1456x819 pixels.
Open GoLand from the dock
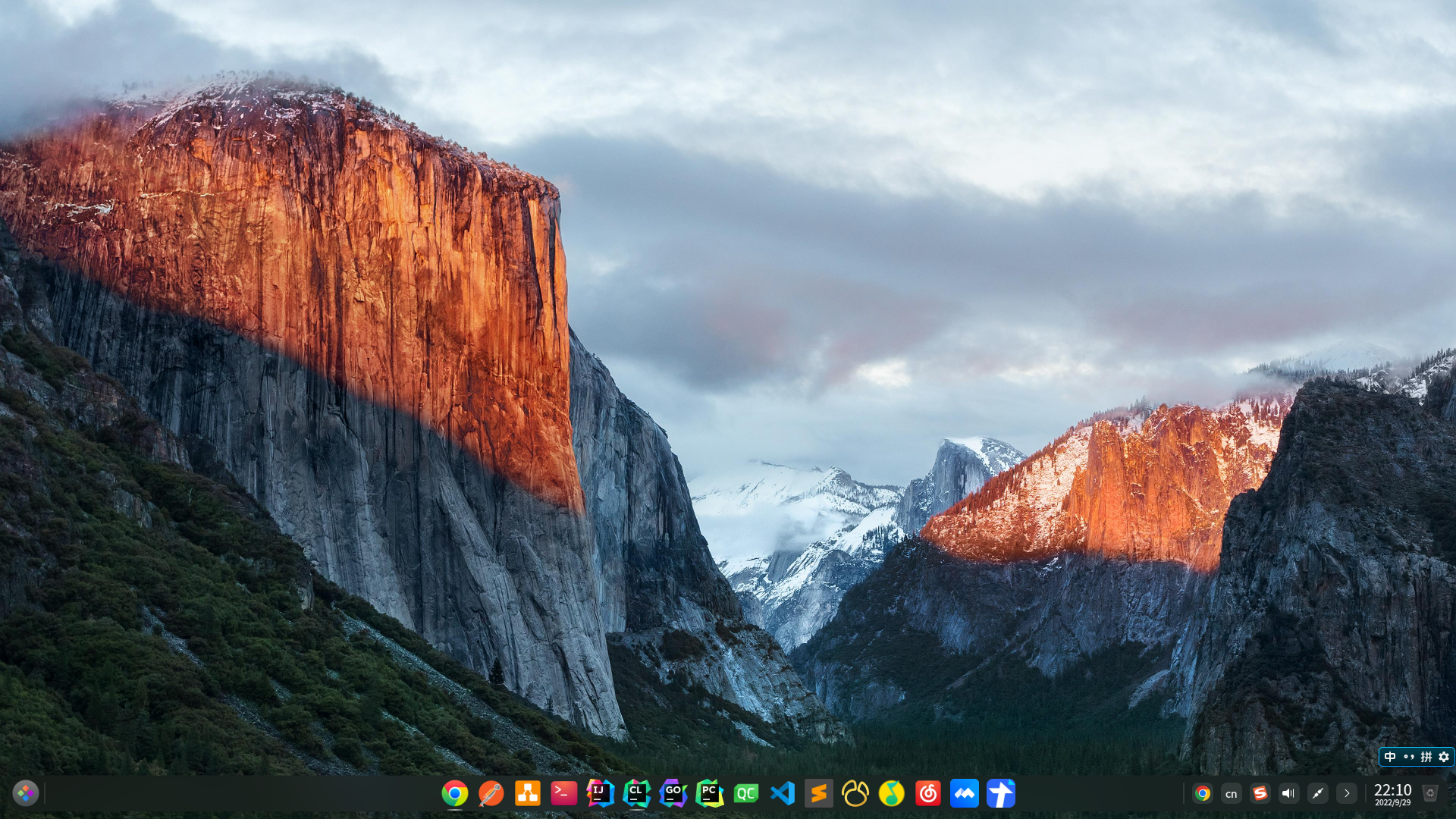[673, 793]
